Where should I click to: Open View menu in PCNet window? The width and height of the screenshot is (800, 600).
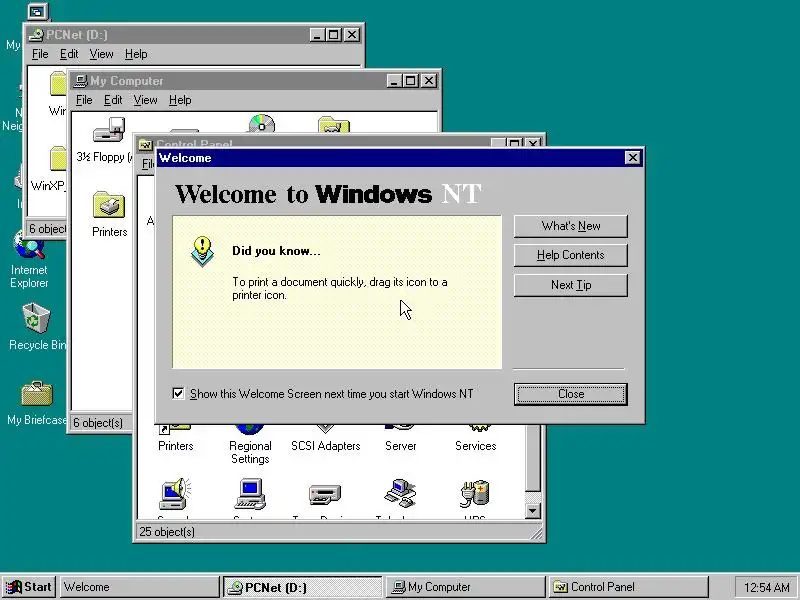[101, 54]
